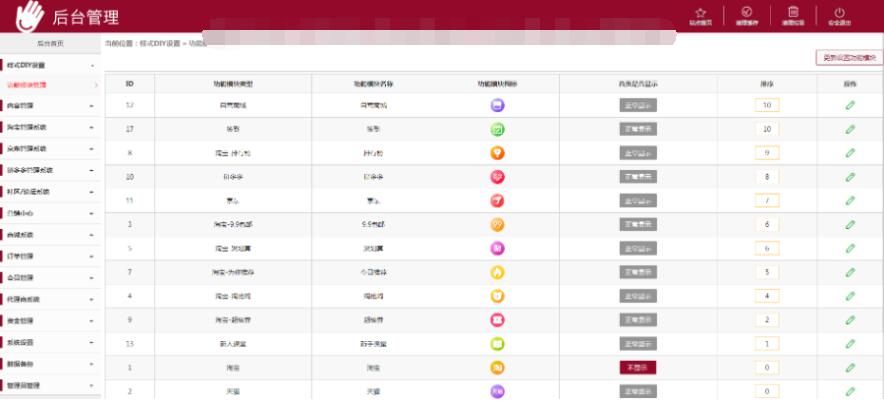The height and width of the screenshot is (406, 884).
Task: Click the green pencil edit icon for ID 12
Action: pos(850,104)
